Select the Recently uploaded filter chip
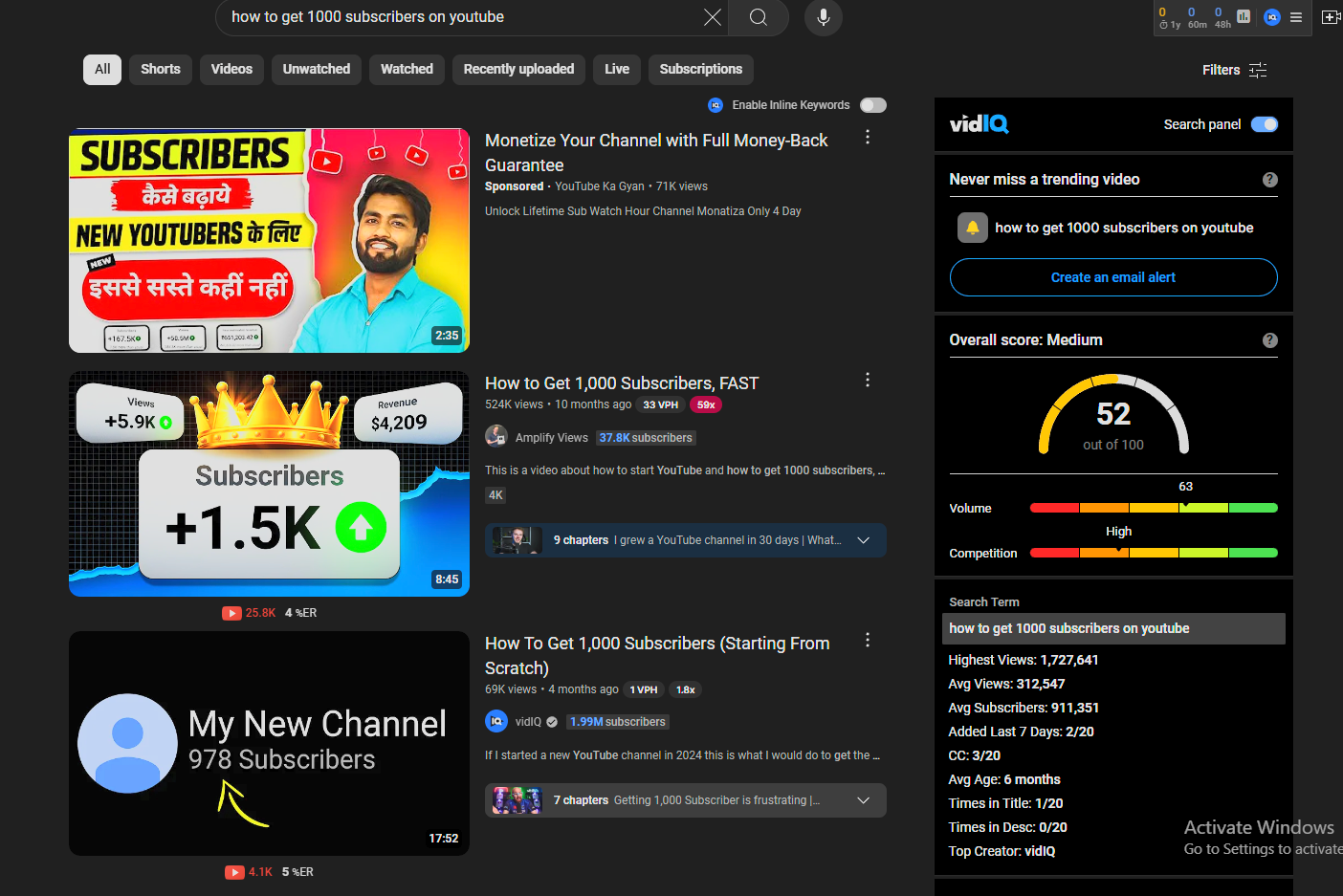This screenshot has height=896, width=1343. (518, 69)
